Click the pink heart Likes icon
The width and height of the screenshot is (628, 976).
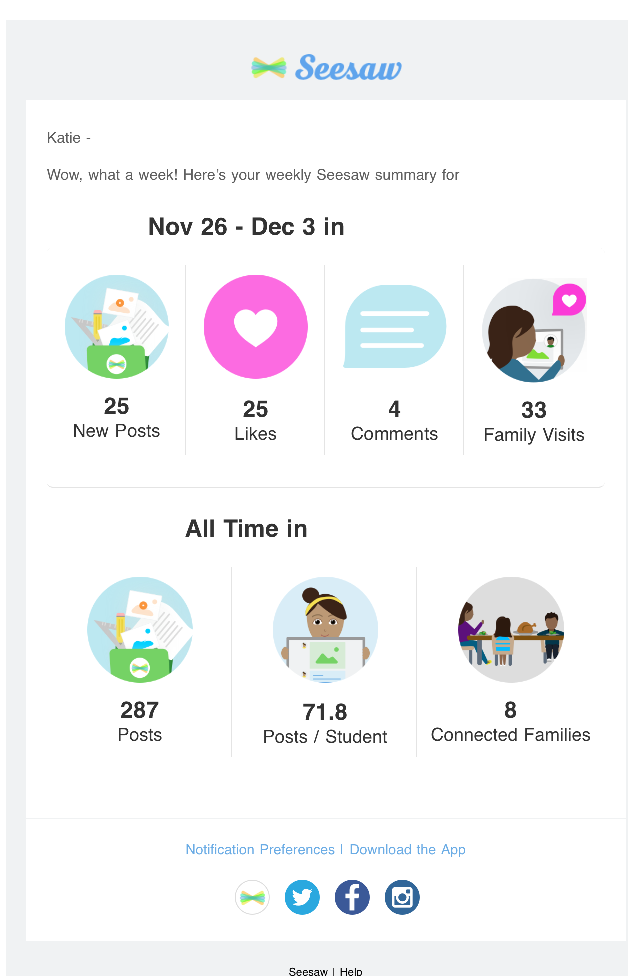pos(256,327)
